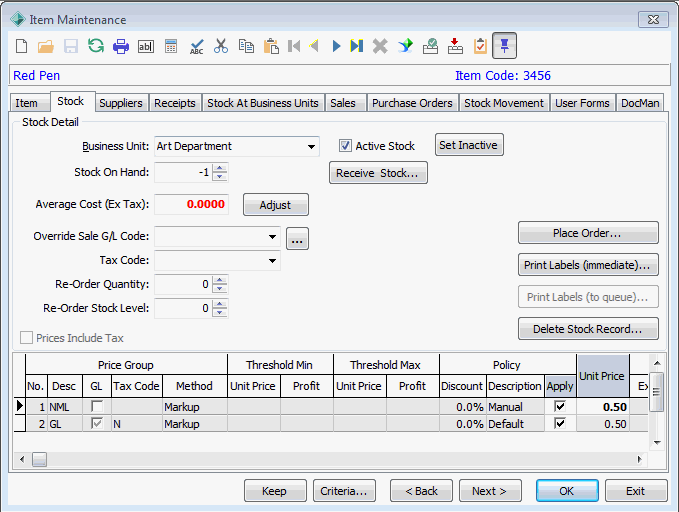This screenshot has height=512, width=679.
Task: Toggle Apply checkbox for Manual policy row
Action: [560, 406]
